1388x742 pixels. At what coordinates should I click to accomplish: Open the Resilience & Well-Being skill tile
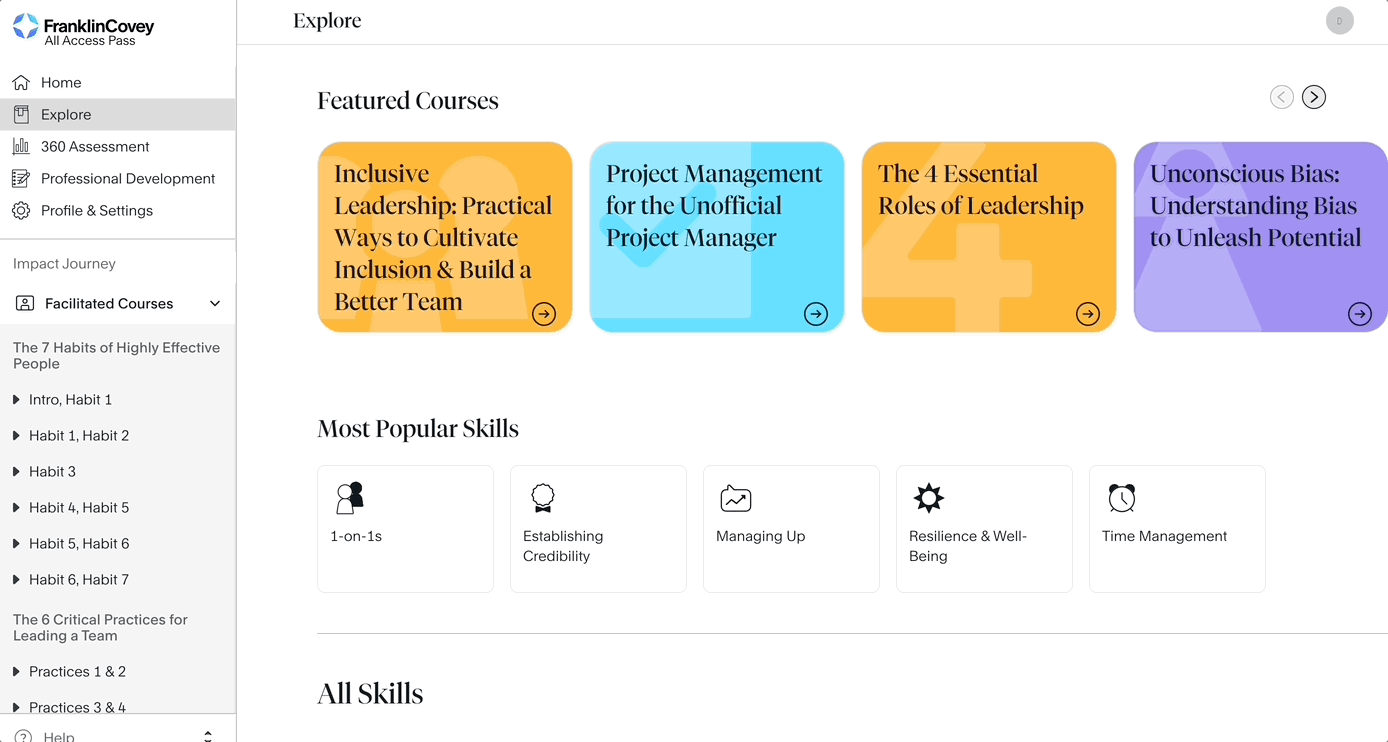click(x=984, y=528)
